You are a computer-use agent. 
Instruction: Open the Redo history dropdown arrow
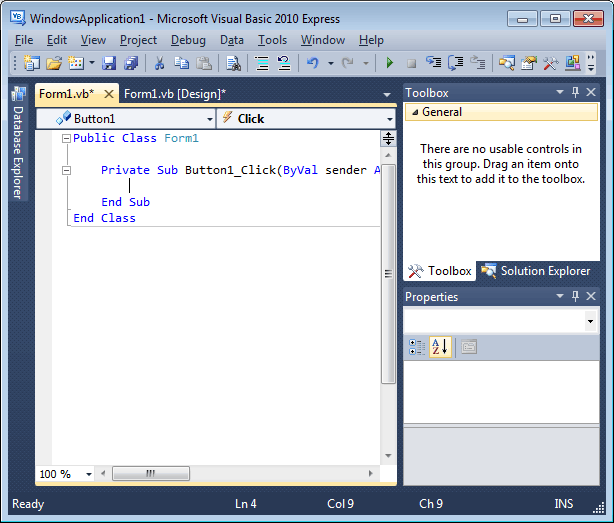point(366,63)
